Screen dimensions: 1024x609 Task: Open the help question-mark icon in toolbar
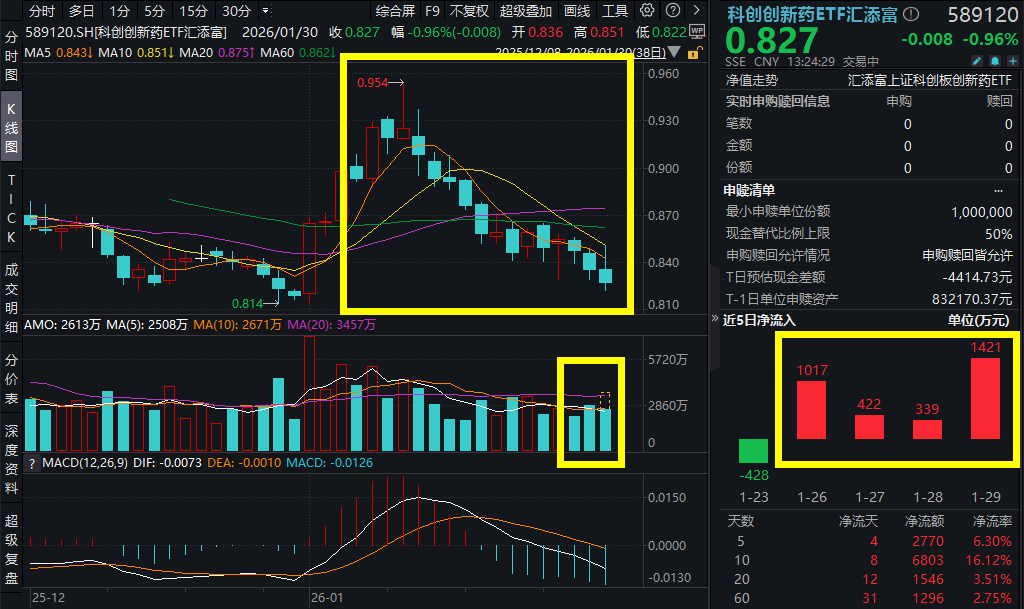[672, 11]
